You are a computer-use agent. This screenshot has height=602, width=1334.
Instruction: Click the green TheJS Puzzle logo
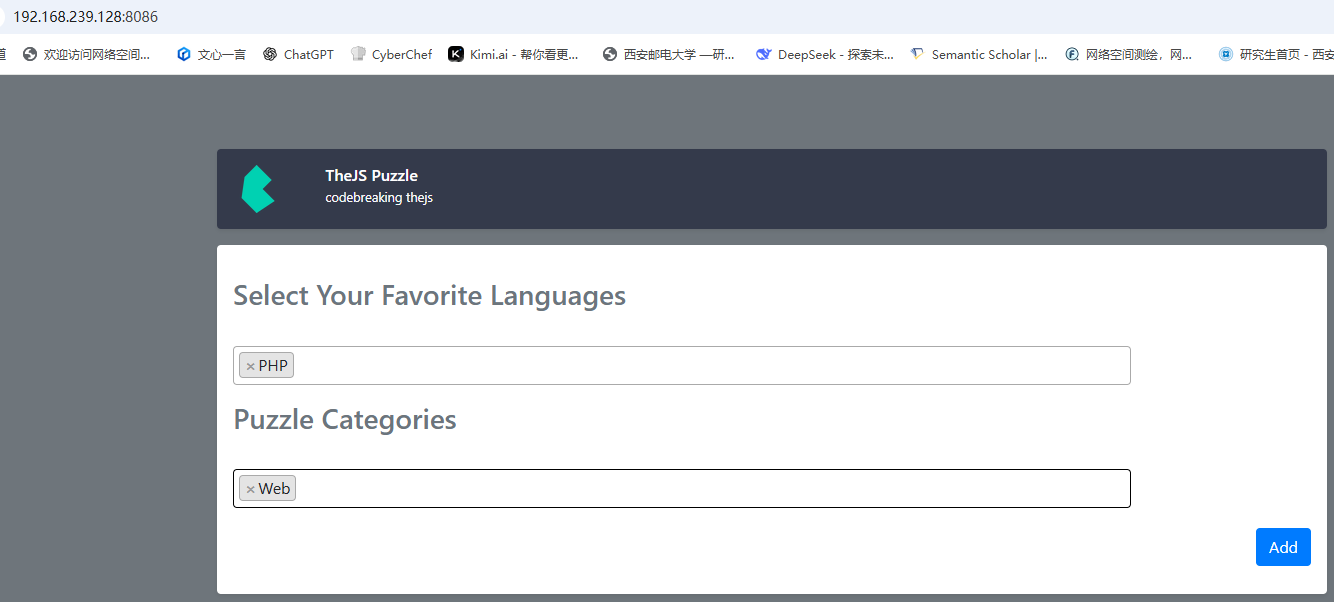pyautogui.click(x=257, y=189)
